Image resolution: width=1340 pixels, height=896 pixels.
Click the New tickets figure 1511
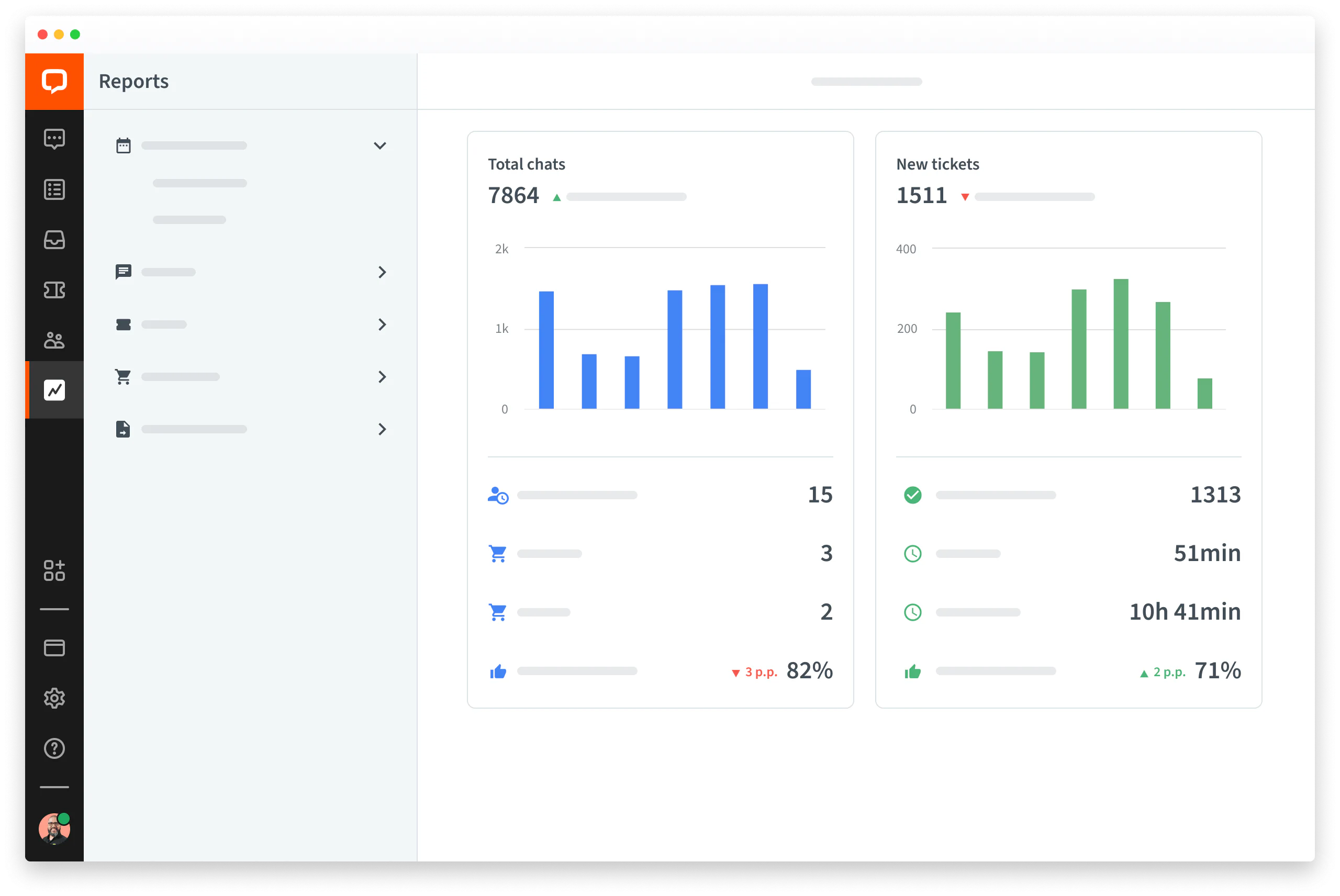coord(921,195)
